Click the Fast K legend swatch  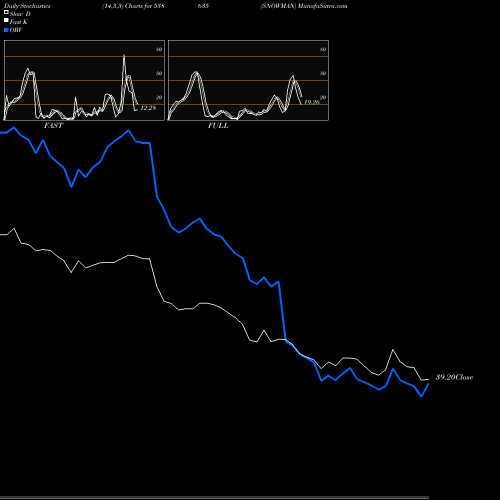pos(6,20)
